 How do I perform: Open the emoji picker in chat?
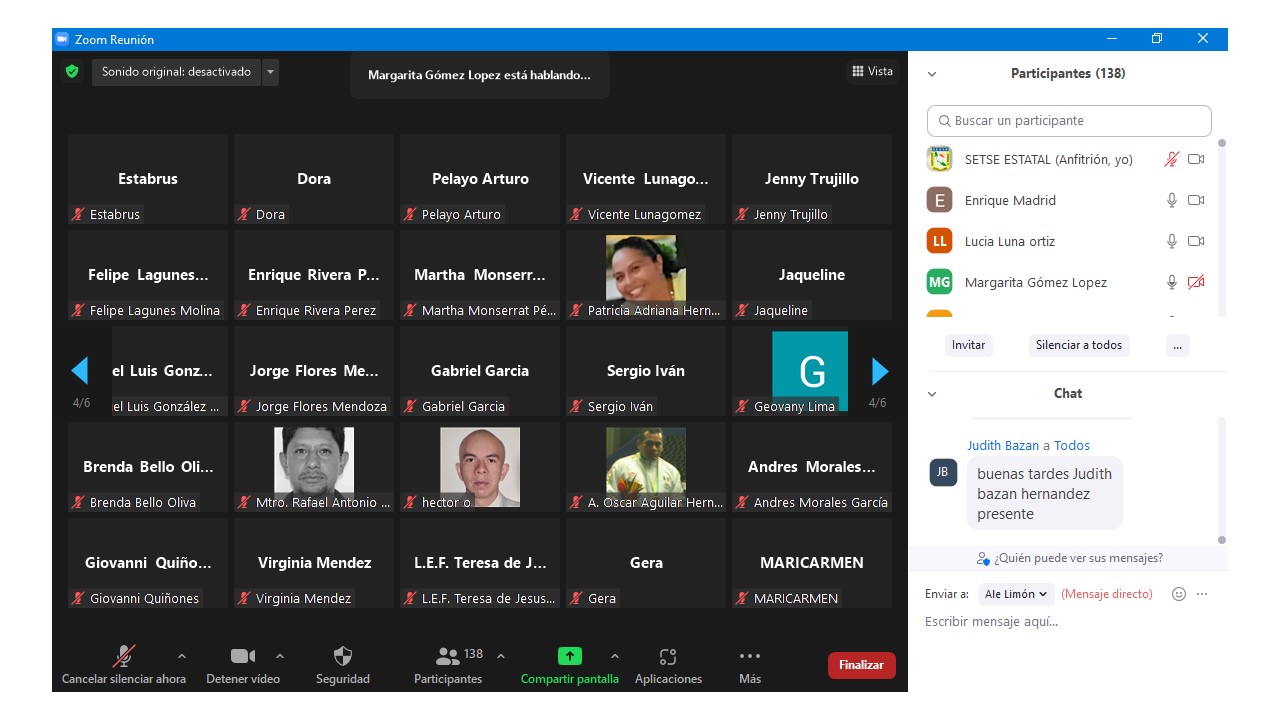coord(1179,594)
